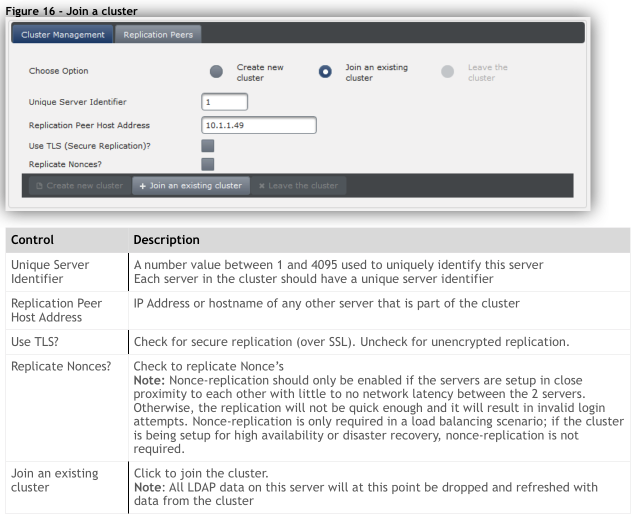Viewport: 634px width, 516px height.
Task: Click the Replication Peer Host Address form label
Action: click(89, 125)
